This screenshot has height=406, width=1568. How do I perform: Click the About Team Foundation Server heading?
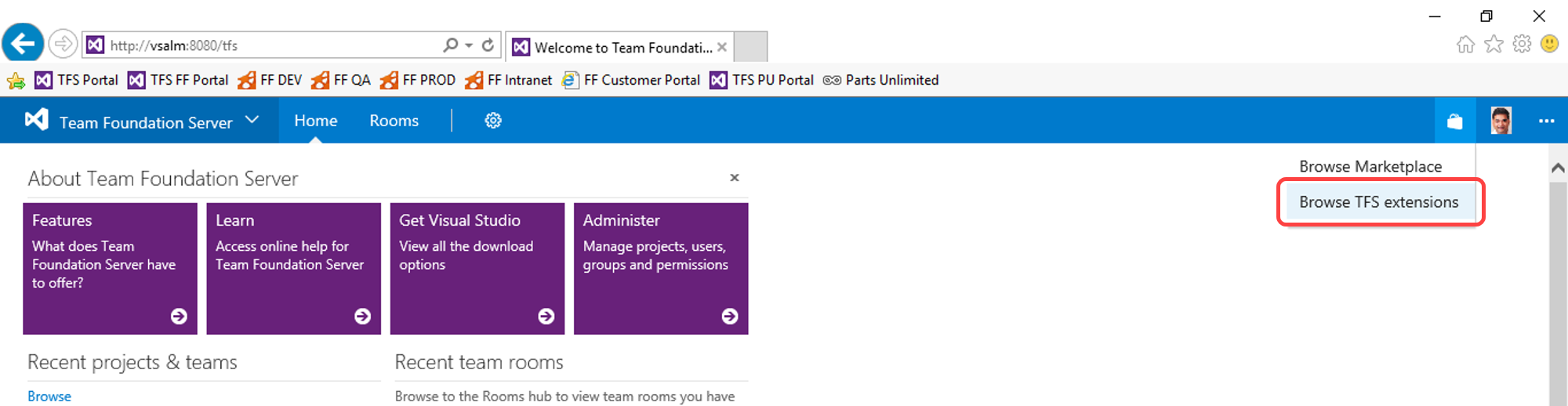tap(163, 179)
